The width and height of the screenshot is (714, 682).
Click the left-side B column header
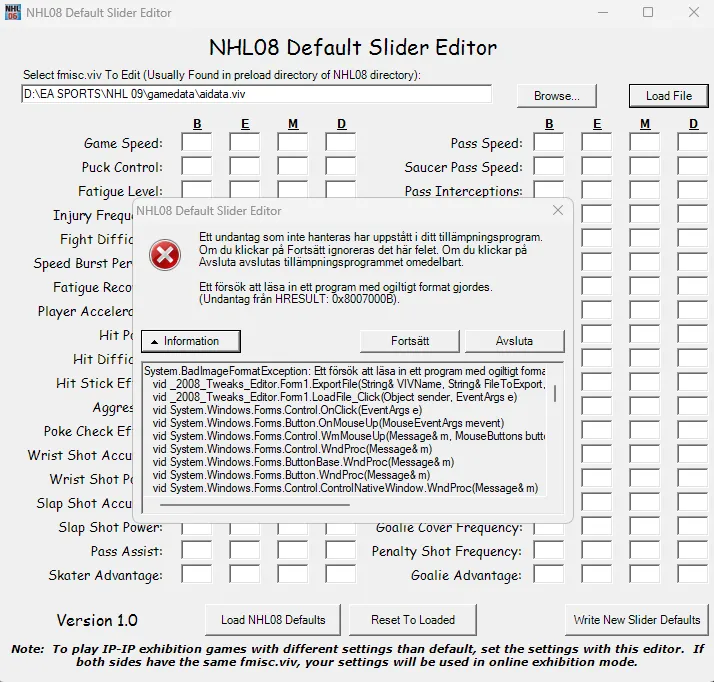point(197,124)
